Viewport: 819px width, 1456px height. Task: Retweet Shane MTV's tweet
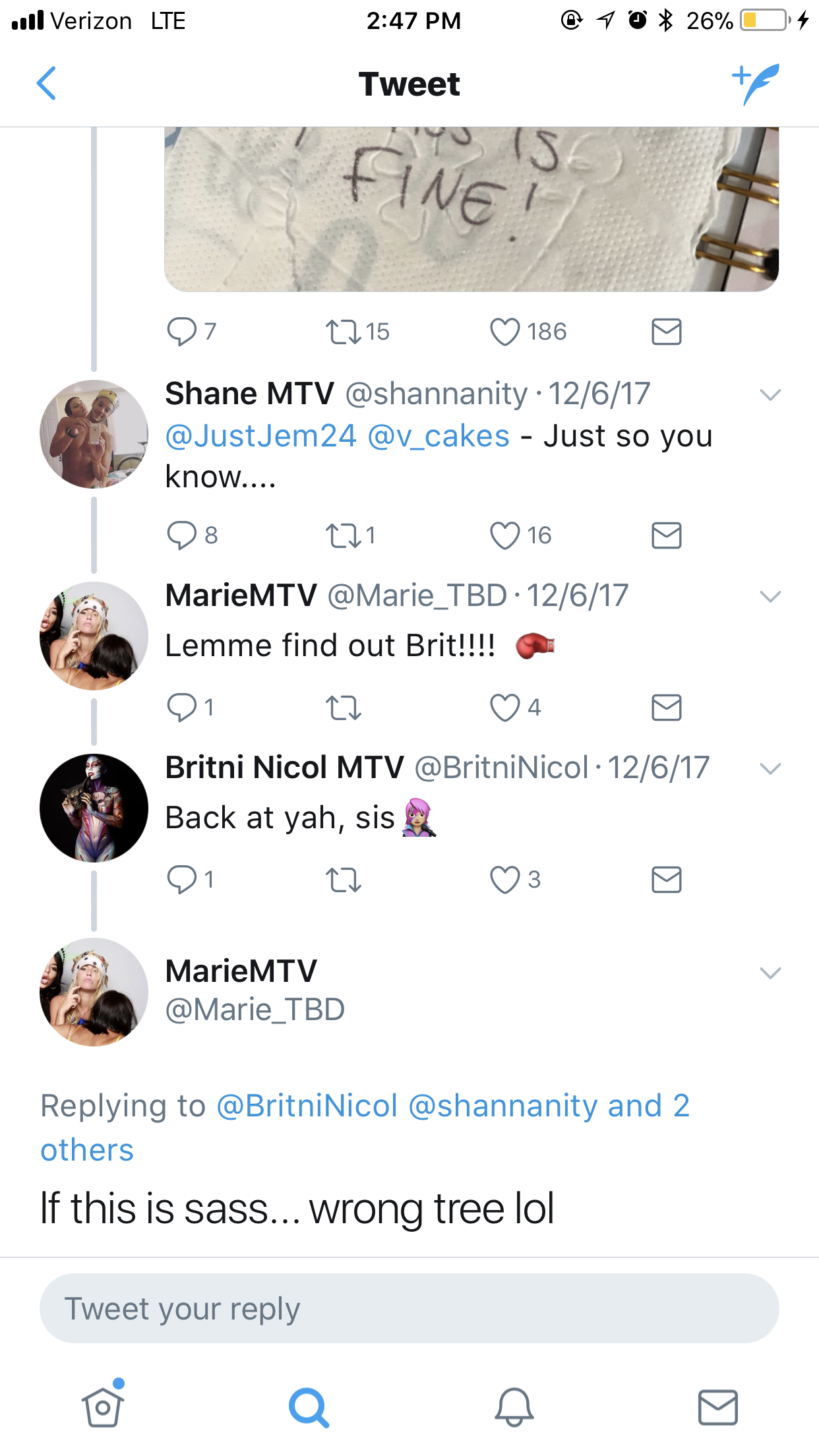pyautogui.click(x=343, y=535)
